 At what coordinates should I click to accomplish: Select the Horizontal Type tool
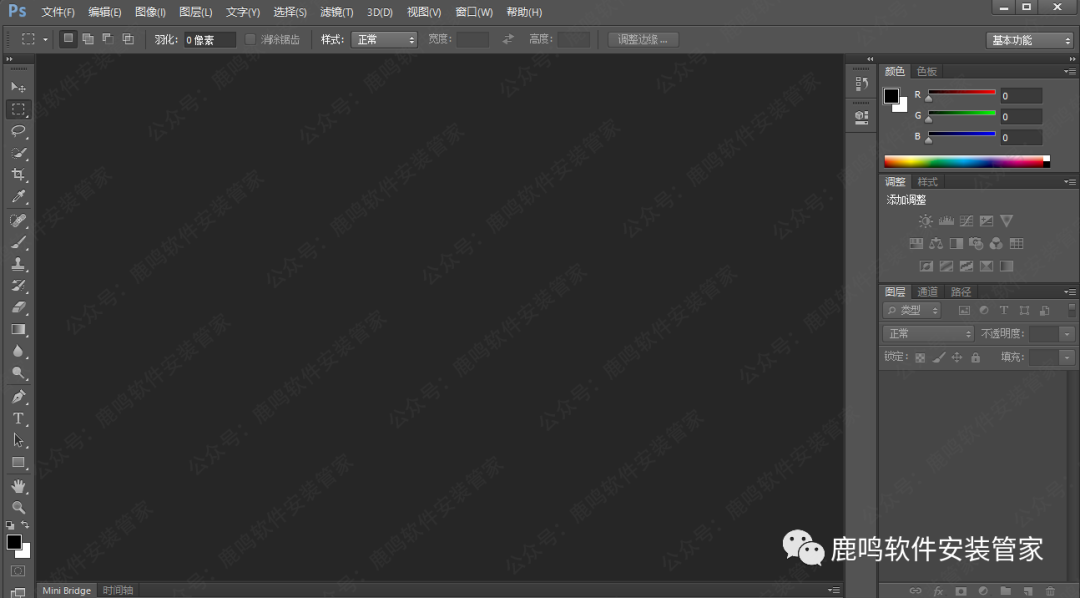(18, 418)
